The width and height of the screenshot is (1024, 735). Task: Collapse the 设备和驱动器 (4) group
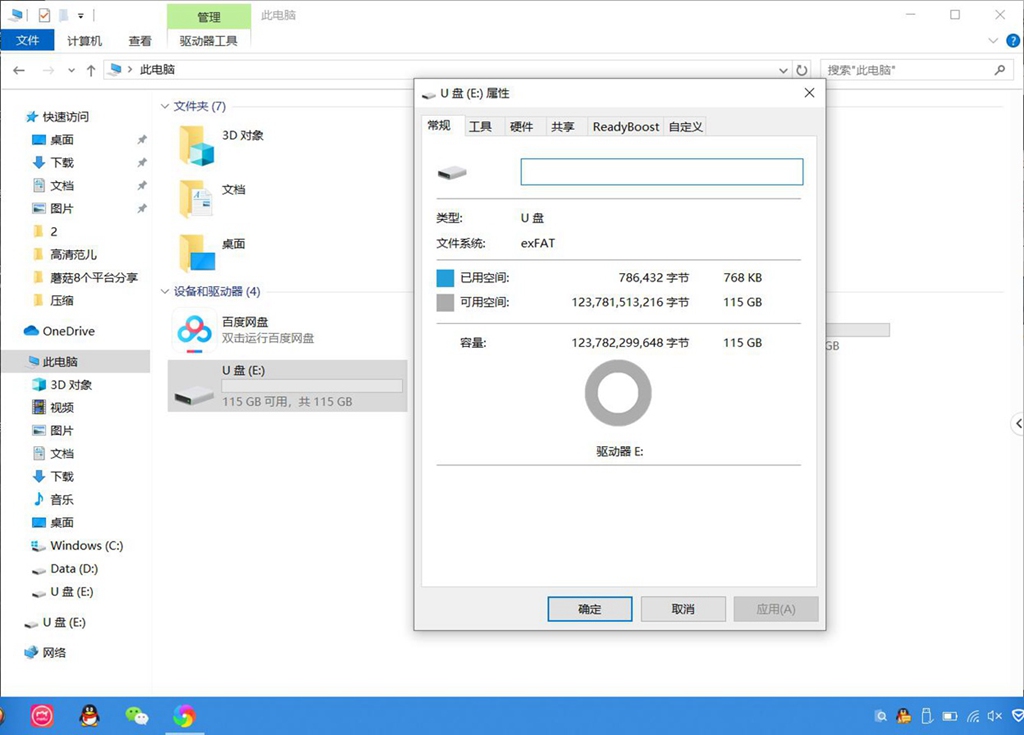(x=165, y=291)
